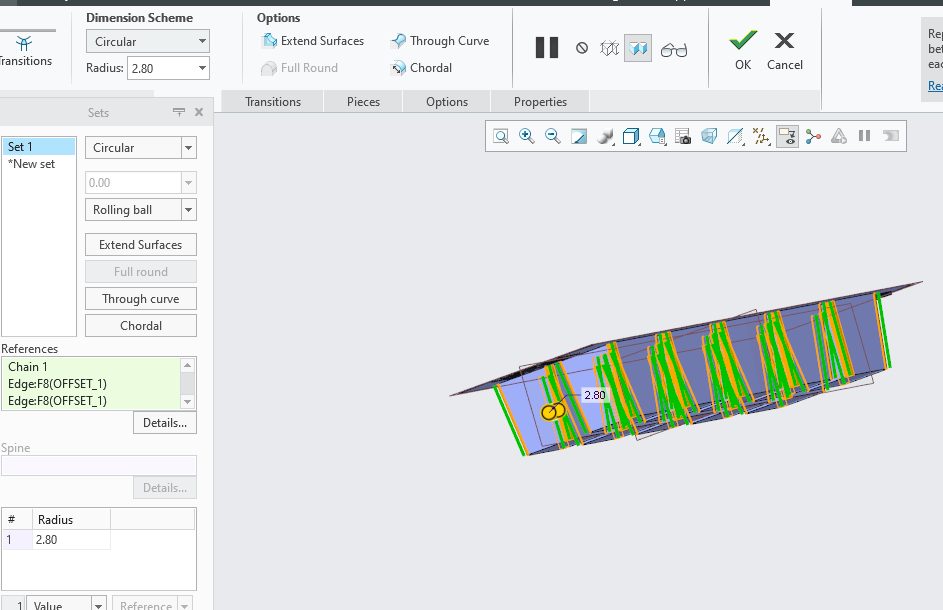Open the View Manager camera icon
The width and height of the screenshot is (943, 610).
click(683, 137)
